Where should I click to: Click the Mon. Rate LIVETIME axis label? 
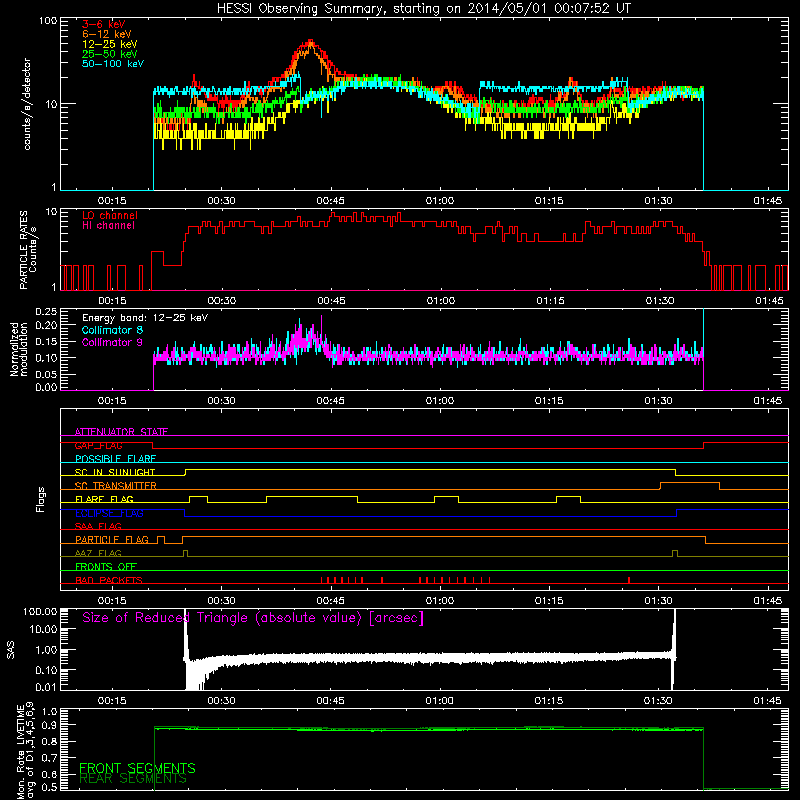pyautogui.click(x=25, y=751)
